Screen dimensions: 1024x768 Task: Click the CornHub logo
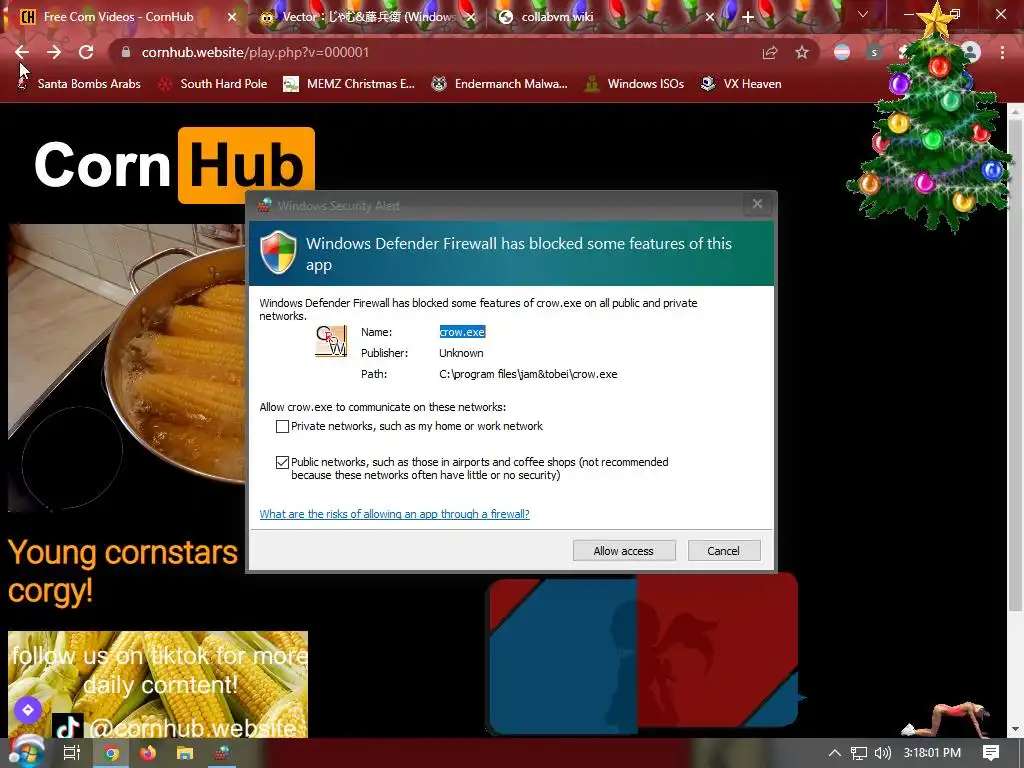pos(174,165)
